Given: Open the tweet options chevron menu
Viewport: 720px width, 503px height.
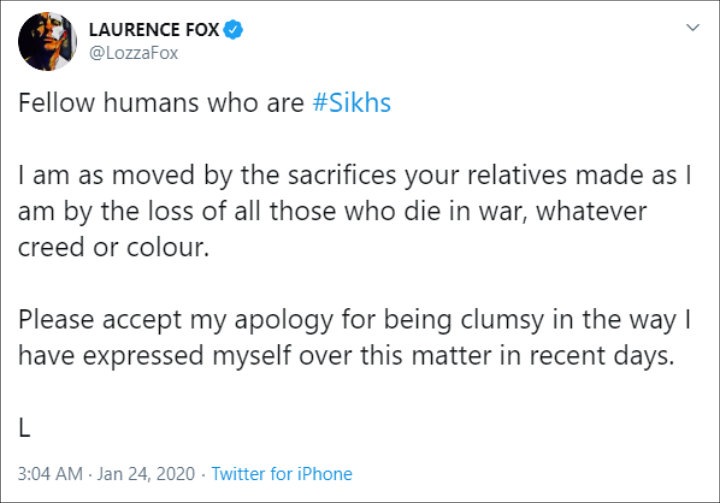Looking at the screenshot, I should [x=692, y=28].
